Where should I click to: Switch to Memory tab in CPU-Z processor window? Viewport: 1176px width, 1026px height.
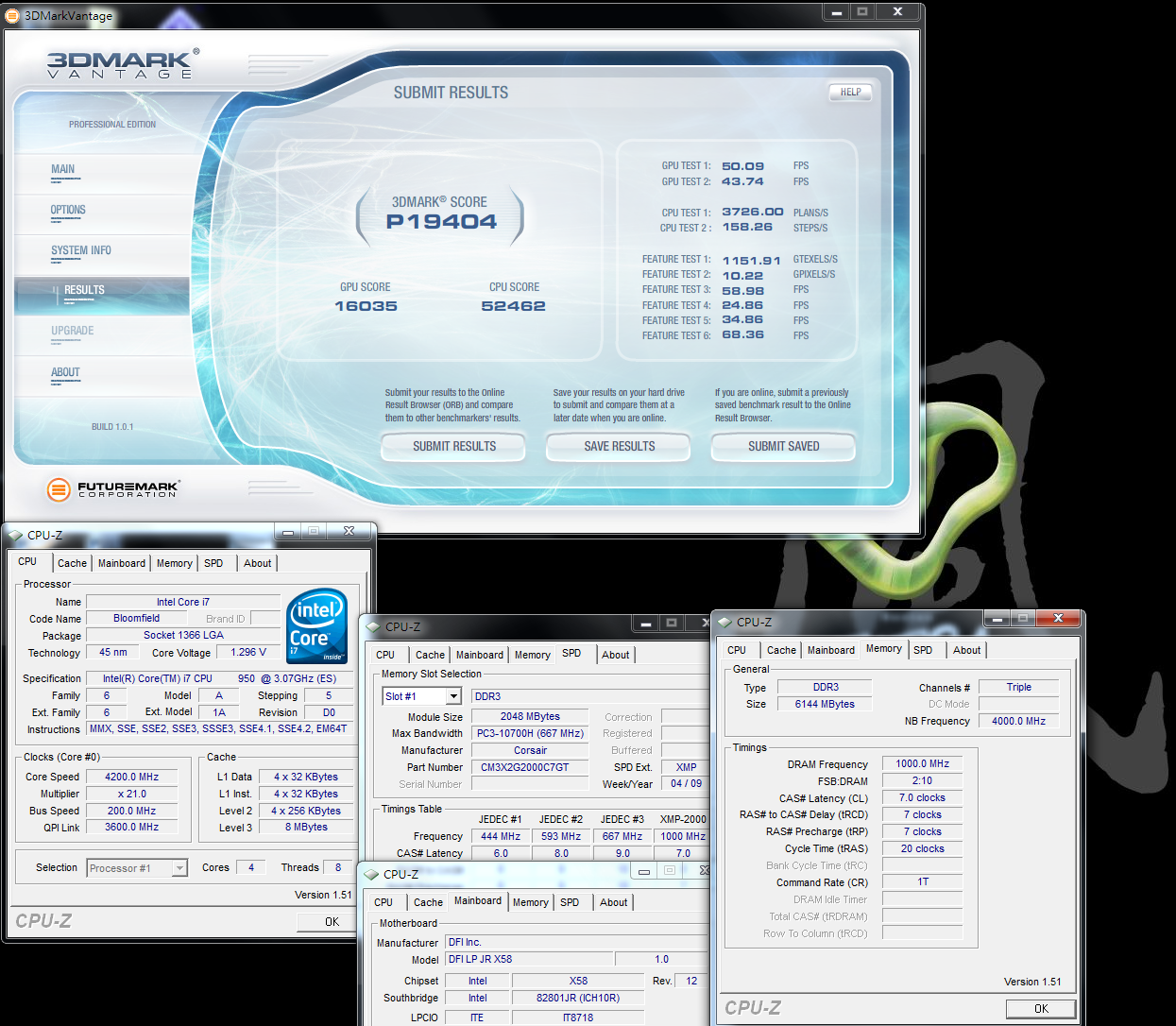click(x=175, y=563)
